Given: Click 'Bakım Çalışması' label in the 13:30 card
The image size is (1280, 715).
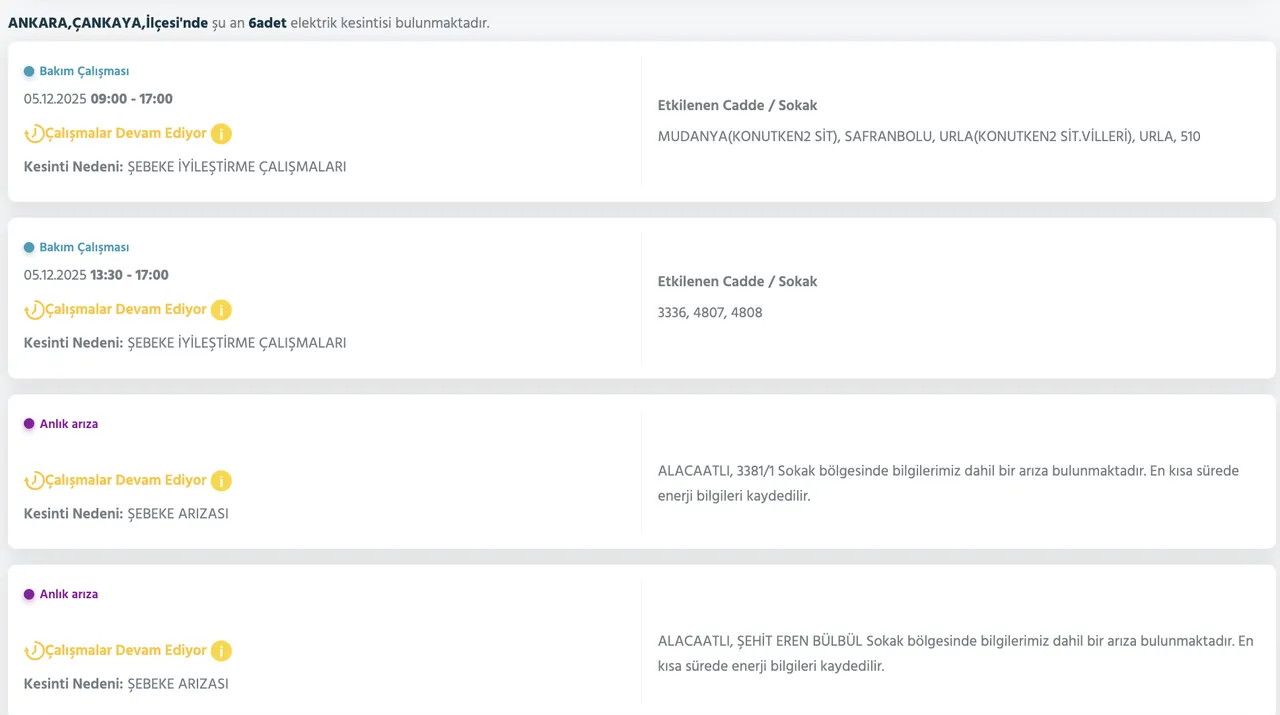Looking at the screenshot, I should tap(84, 247).
